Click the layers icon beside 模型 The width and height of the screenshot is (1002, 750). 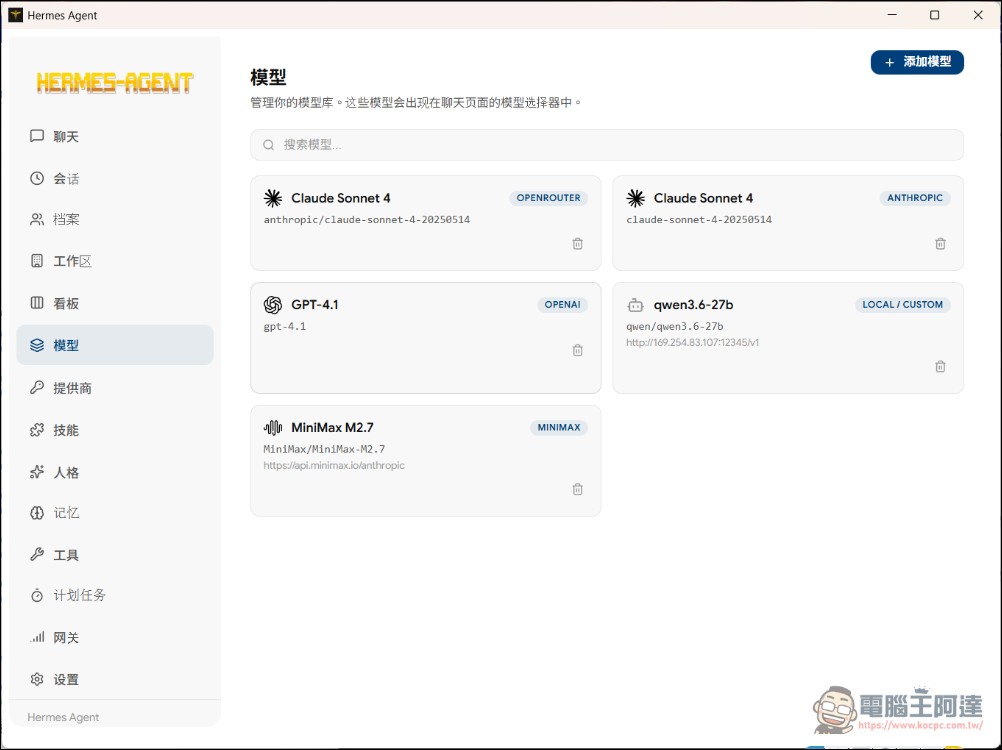pyautogui.click(x=37, y=345)
